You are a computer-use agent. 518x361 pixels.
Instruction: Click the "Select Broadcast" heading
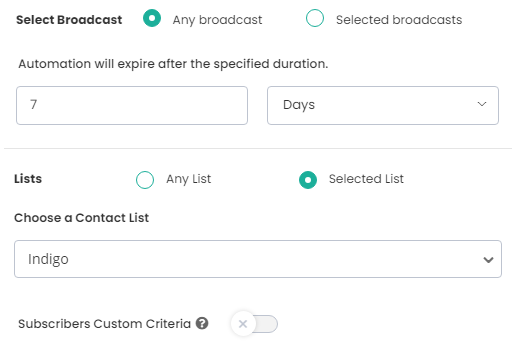tap(69, 20)
